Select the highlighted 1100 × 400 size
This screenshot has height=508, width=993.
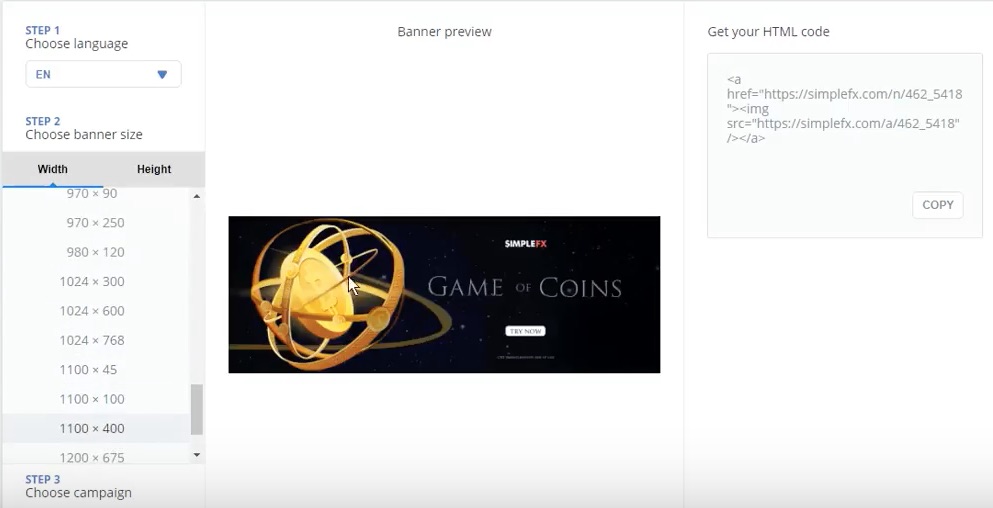click(92, 428)
